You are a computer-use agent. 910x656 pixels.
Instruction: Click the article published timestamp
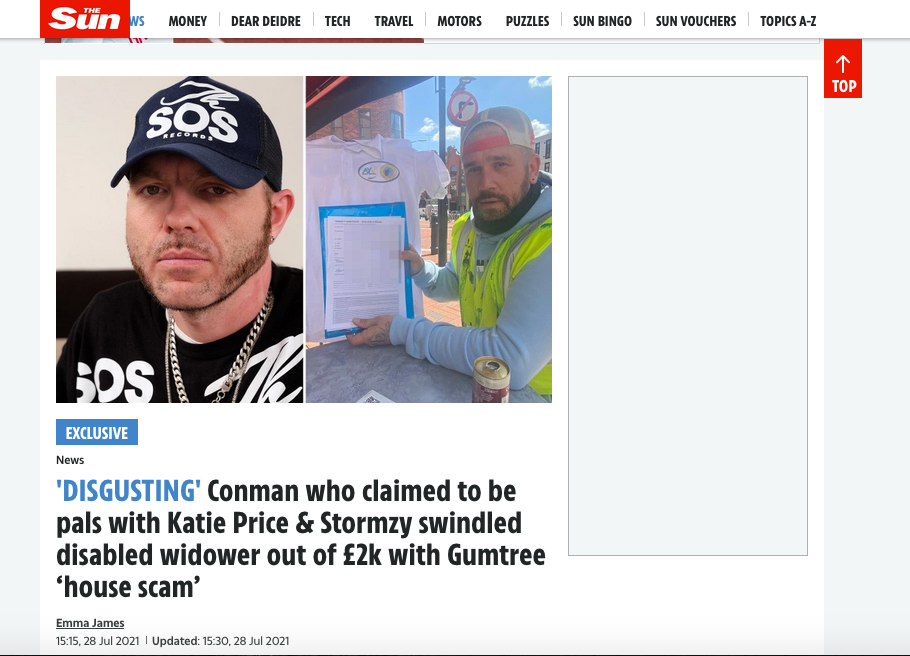98,641
